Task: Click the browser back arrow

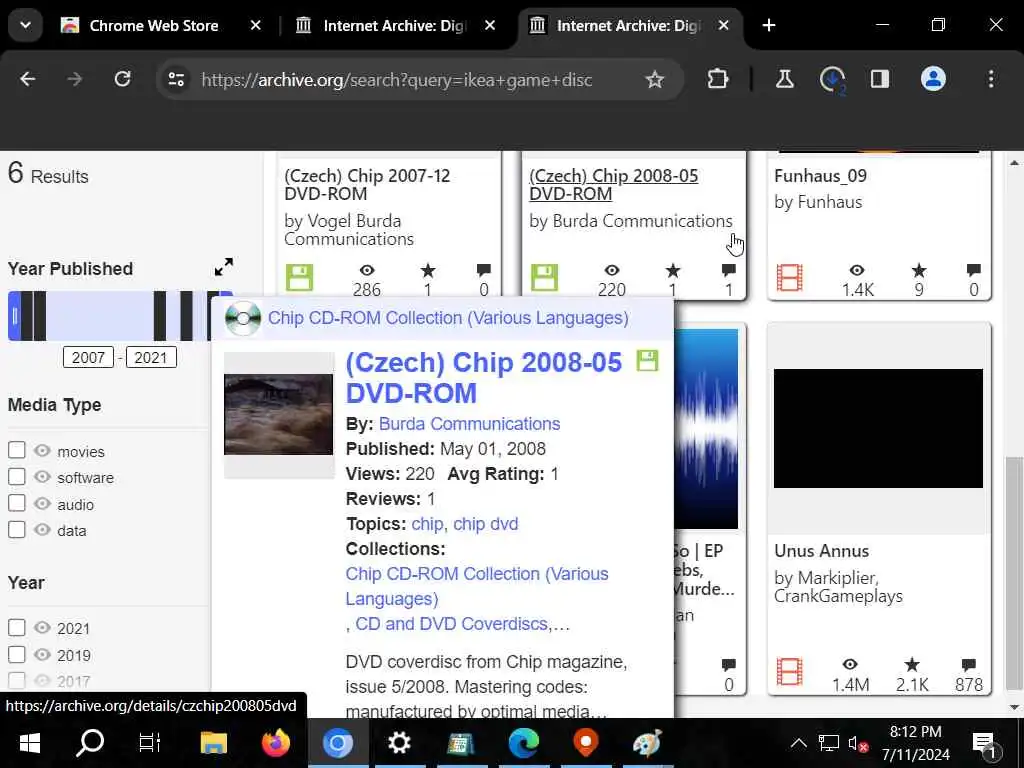Action: tap(27, 79)
